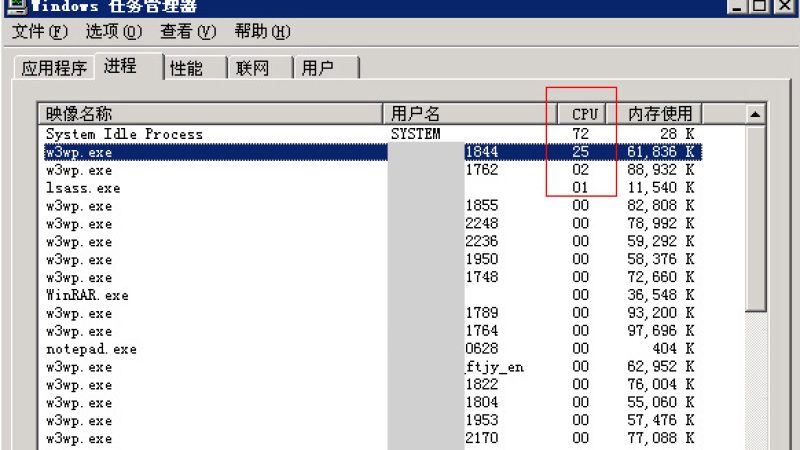The height and width of the screenshot is (450, 800).
Task: Select w3wp.exe row with 88,932 K
Action: 371,170
